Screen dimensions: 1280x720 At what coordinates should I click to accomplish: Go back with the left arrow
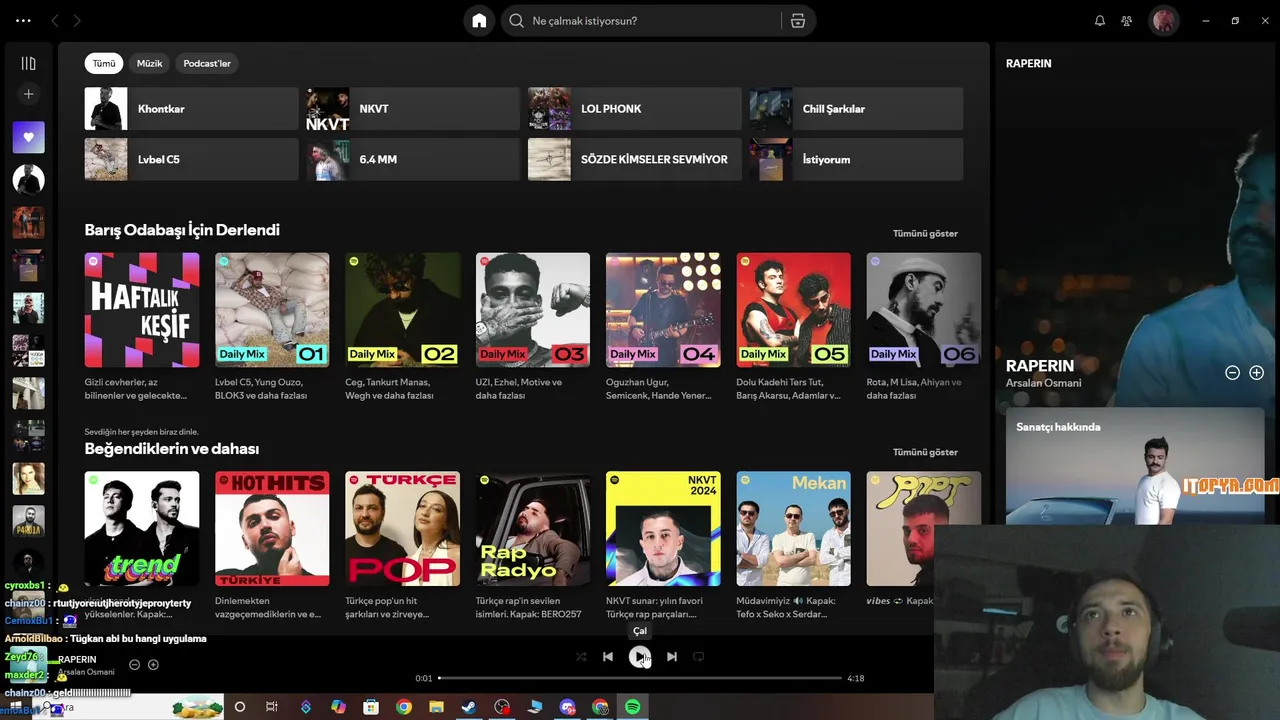click(55, 21)
